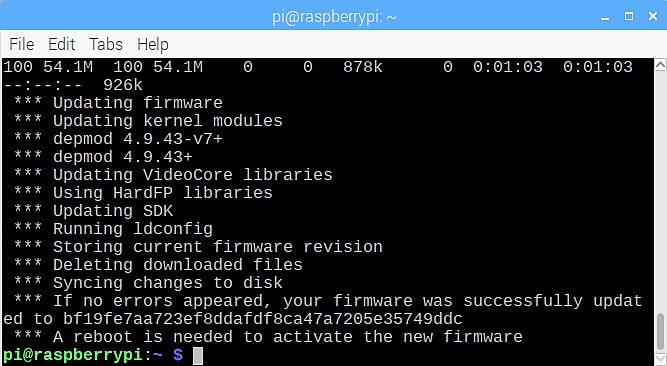This screenshot has height=366, width=667.
Task: Click the empty scrollbar track above the thumb
Action: click(x=660, y=192)
